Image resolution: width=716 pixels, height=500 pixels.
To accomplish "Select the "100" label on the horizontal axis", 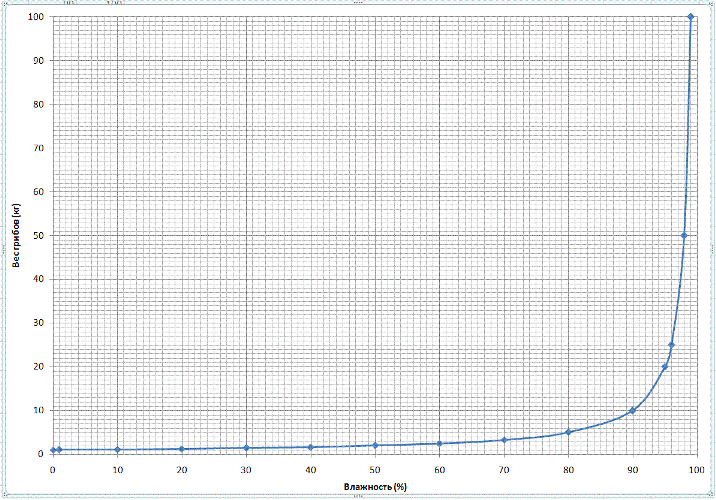I will coord(697,470).
